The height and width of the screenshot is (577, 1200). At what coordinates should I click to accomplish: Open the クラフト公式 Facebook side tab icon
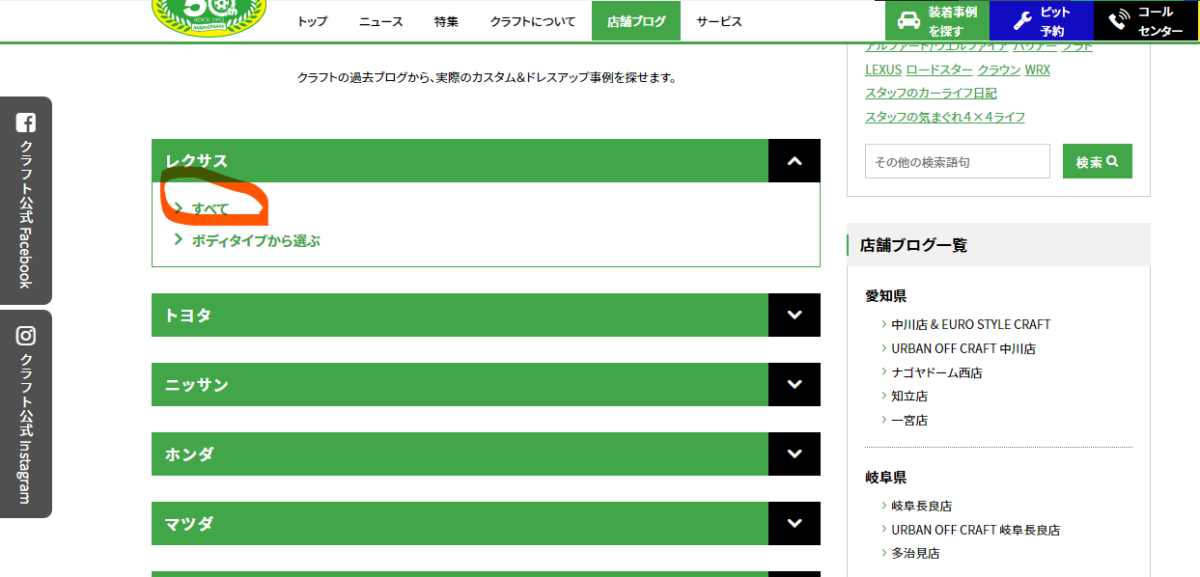[26, 123]
